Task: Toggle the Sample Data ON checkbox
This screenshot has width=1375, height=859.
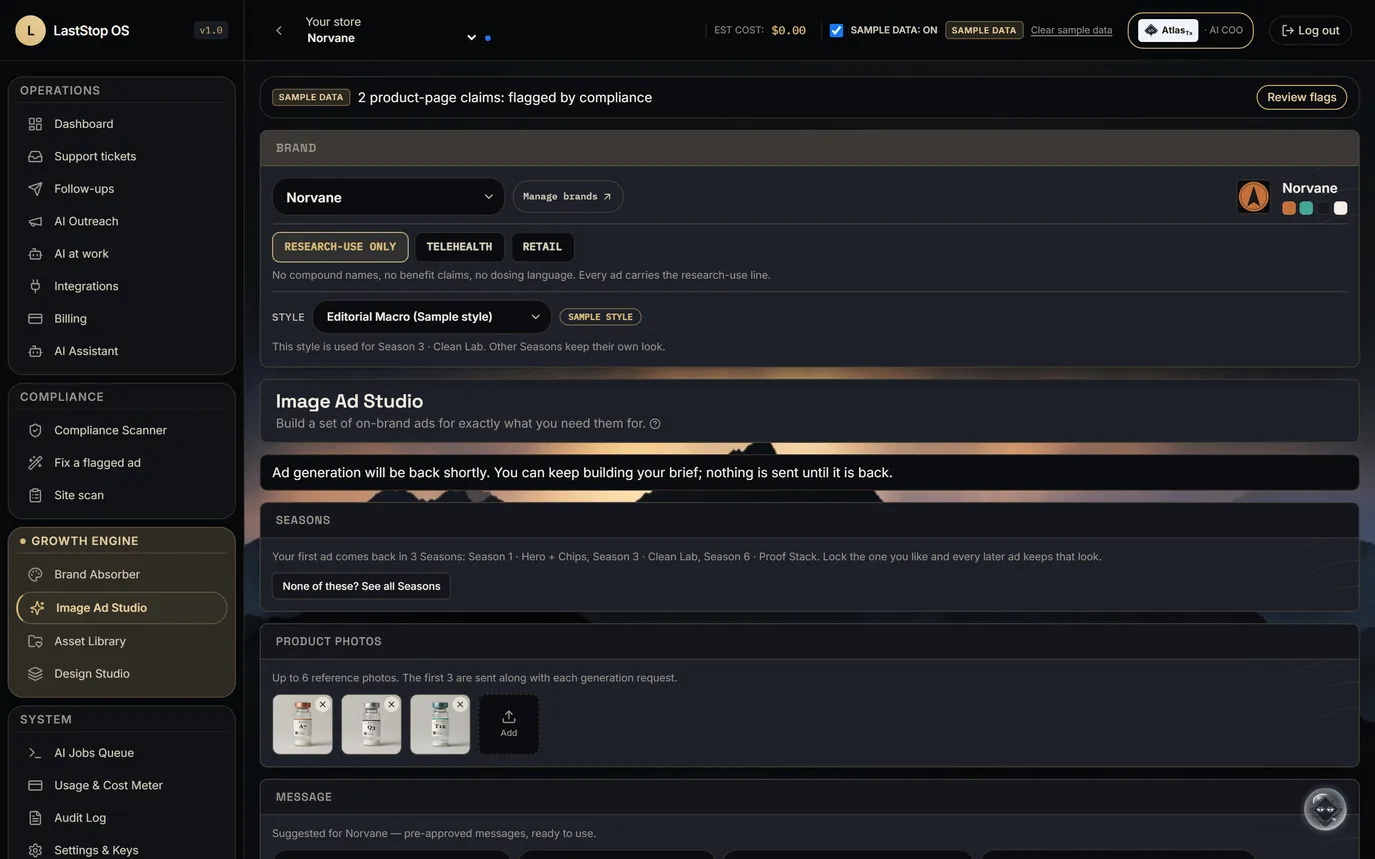Action: (837, 30)
